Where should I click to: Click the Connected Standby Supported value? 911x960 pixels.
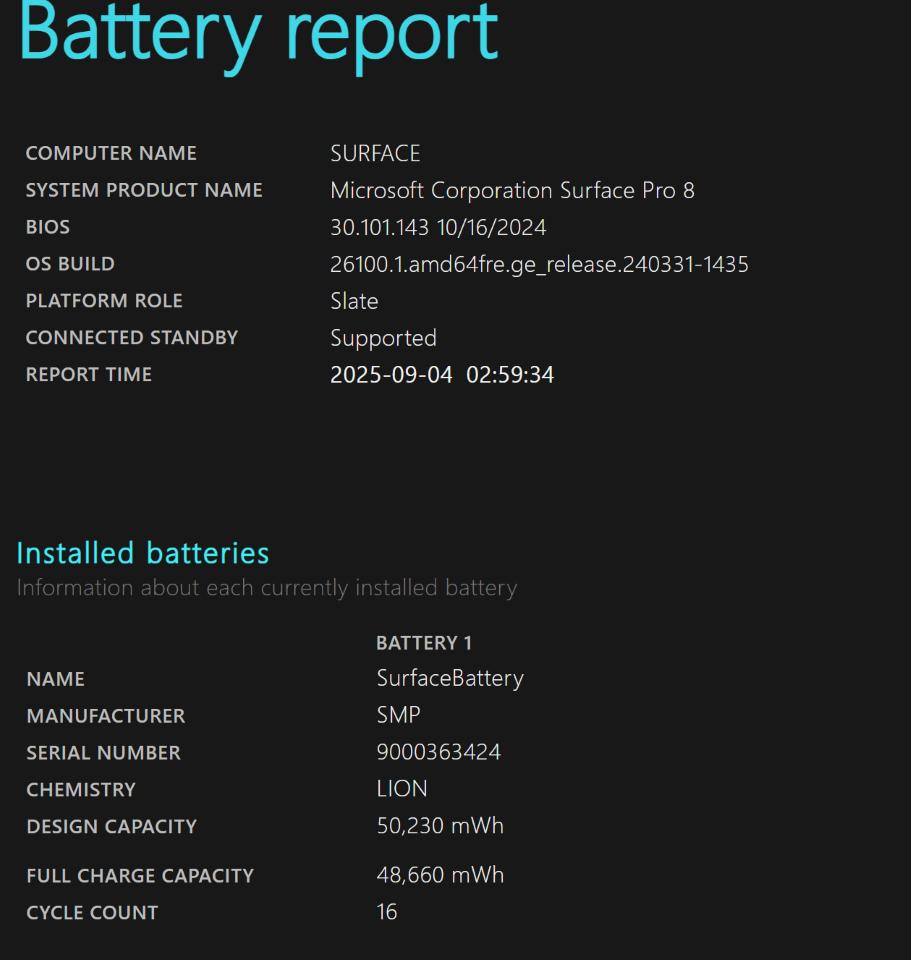(x=384, y=339)
